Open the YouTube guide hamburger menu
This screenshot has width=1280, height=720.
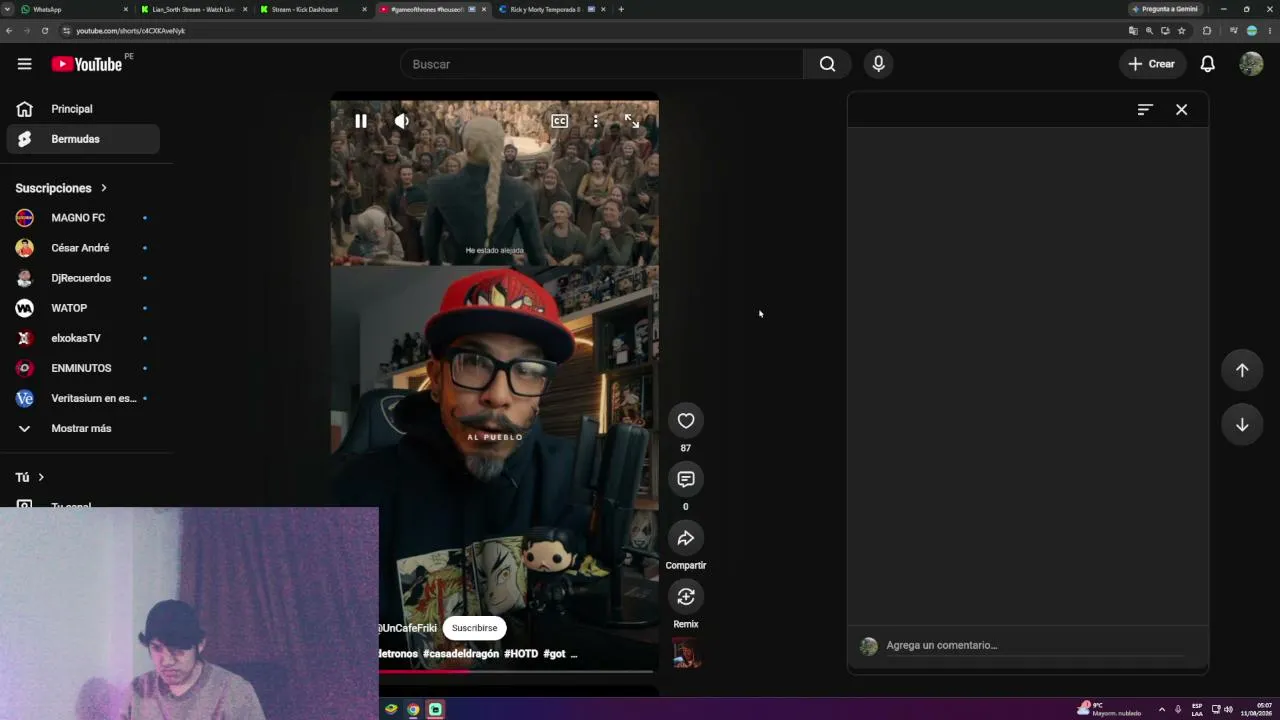click(x=24, y=64)
